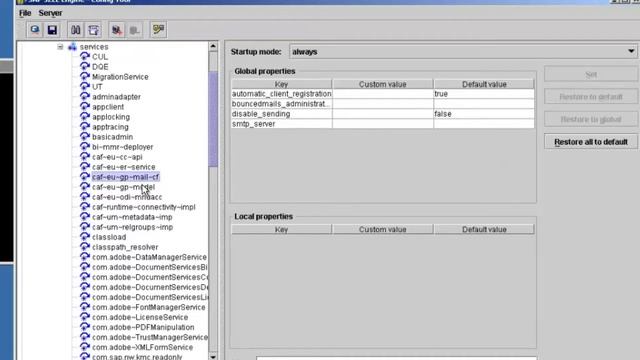640x360 pixels.
Task: Click the service icon beside CUL
Action: pos(84,56)
